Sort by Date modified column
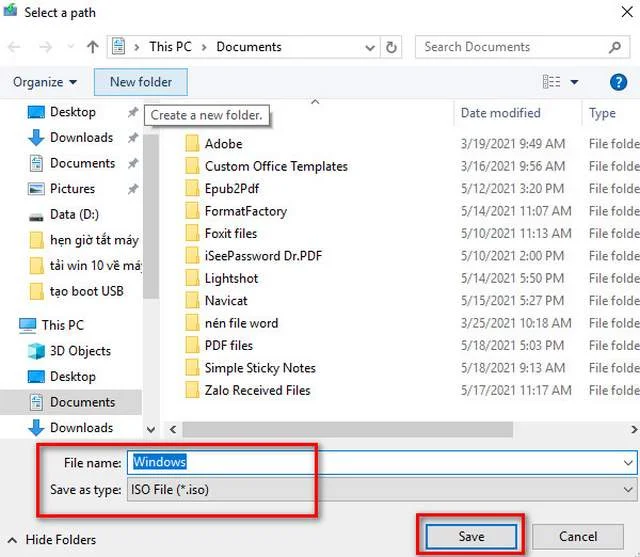640x557 pixels. (500, 113)
